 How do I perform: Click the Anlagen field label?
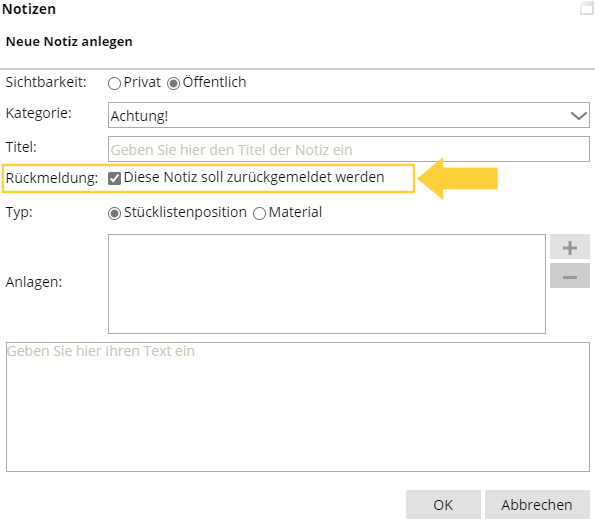[34, 282]
